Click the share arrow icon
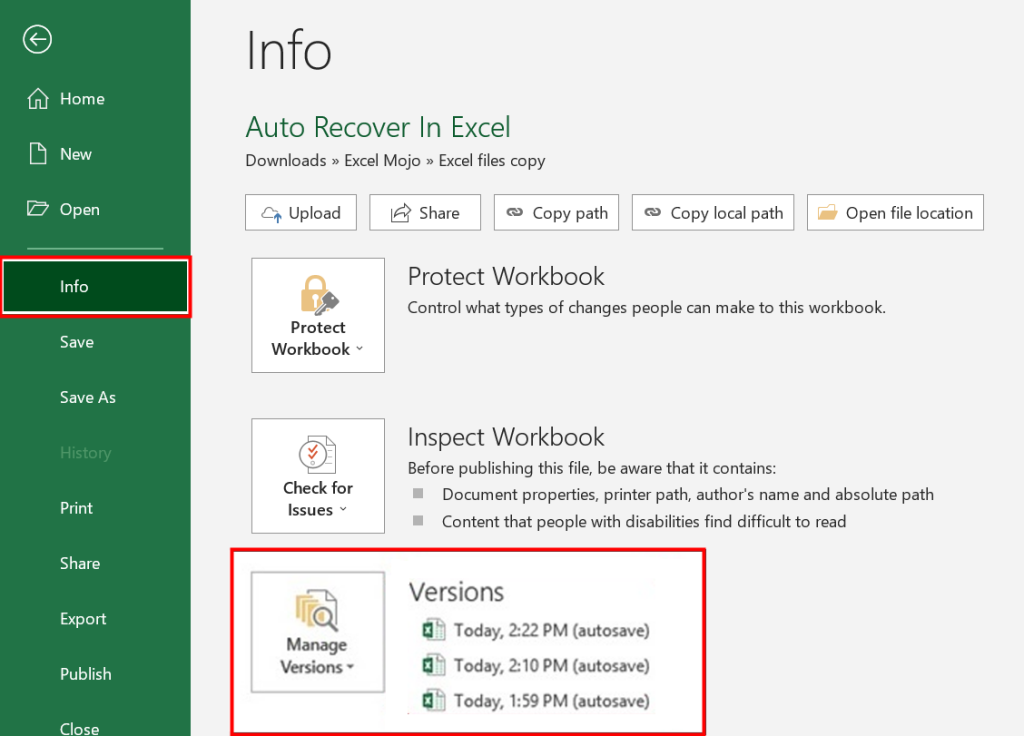1024x736 pixels. coord(400,213)
